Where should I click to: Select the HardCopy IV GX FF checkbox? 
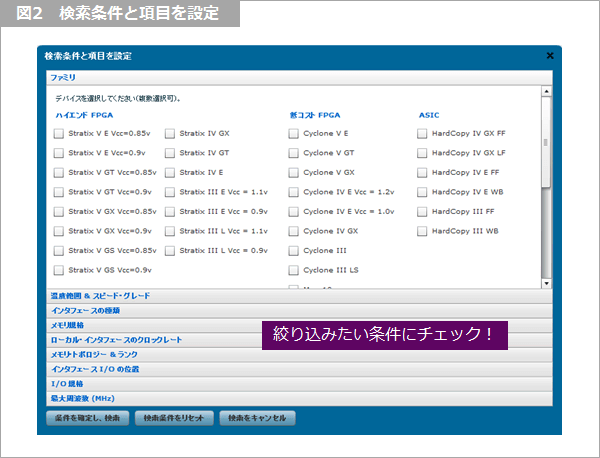(423, 133)
